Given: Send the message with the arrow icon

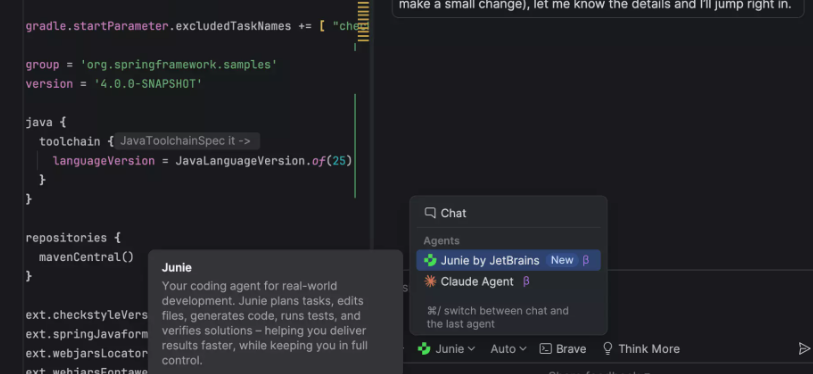Looking at the screenshot, I should click(x=804, y=349).
